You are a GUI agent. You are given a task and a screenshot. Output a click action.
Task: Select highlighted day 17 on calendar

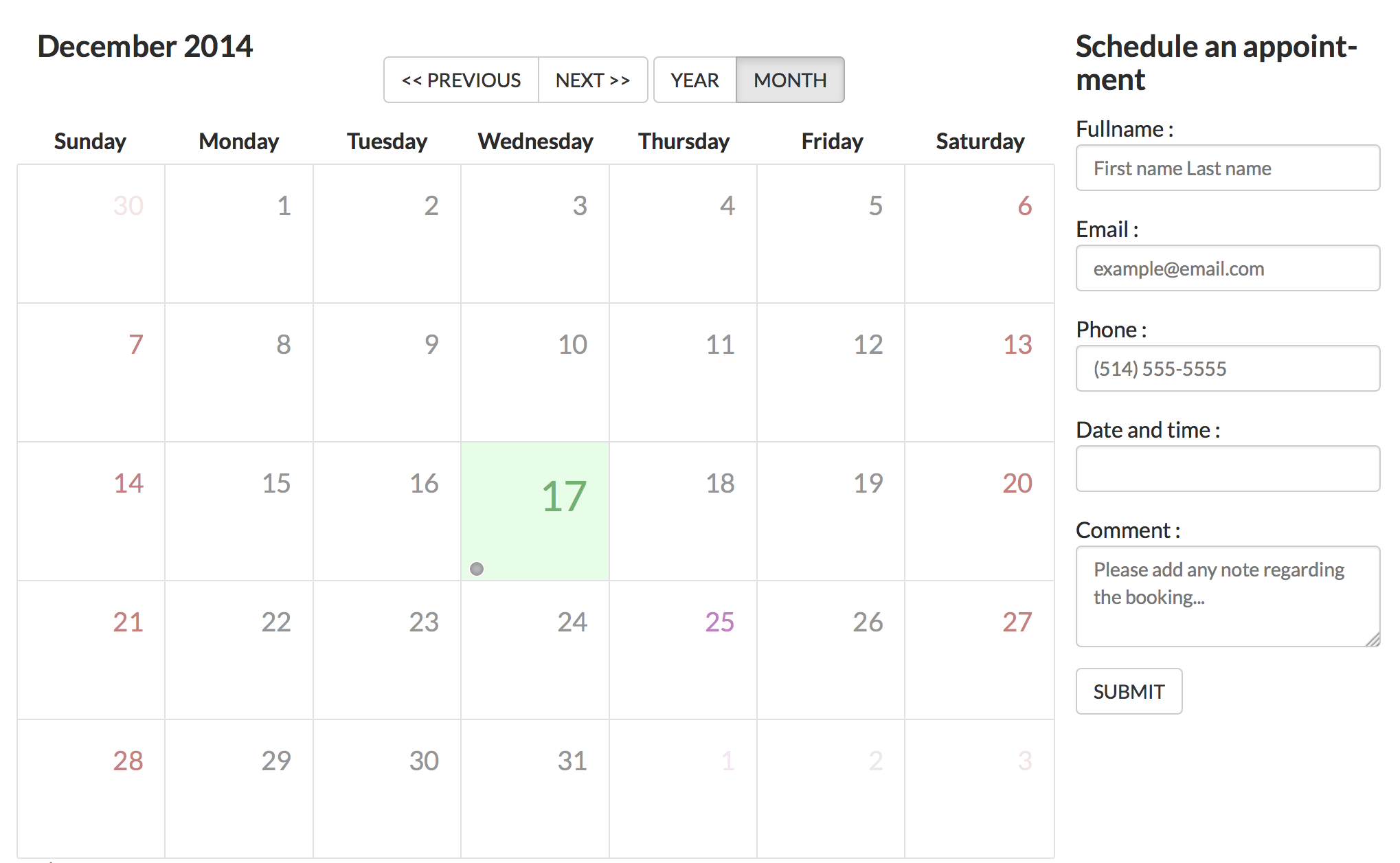(x=535, y=511)
